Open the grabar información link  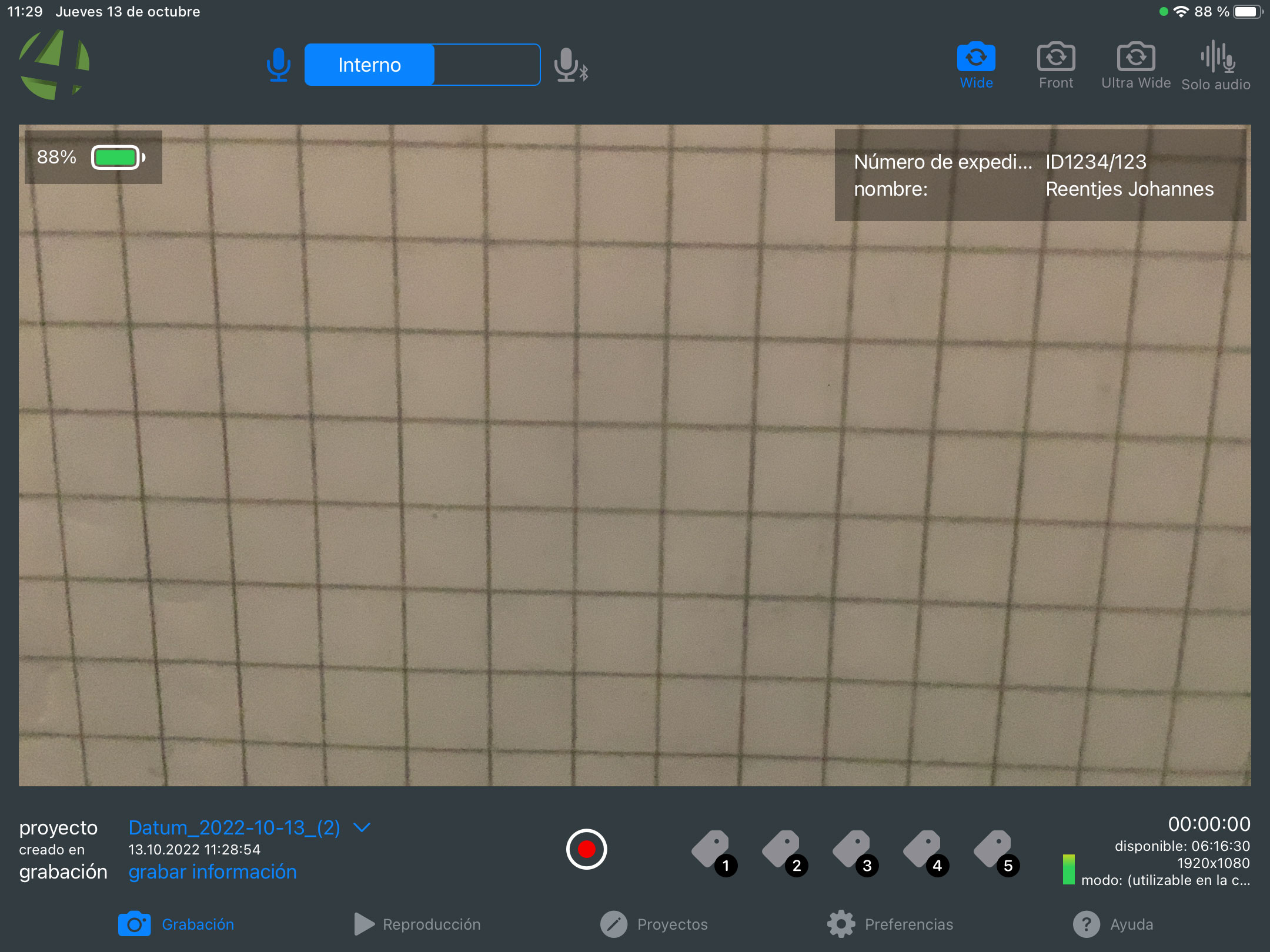[212, 871]
